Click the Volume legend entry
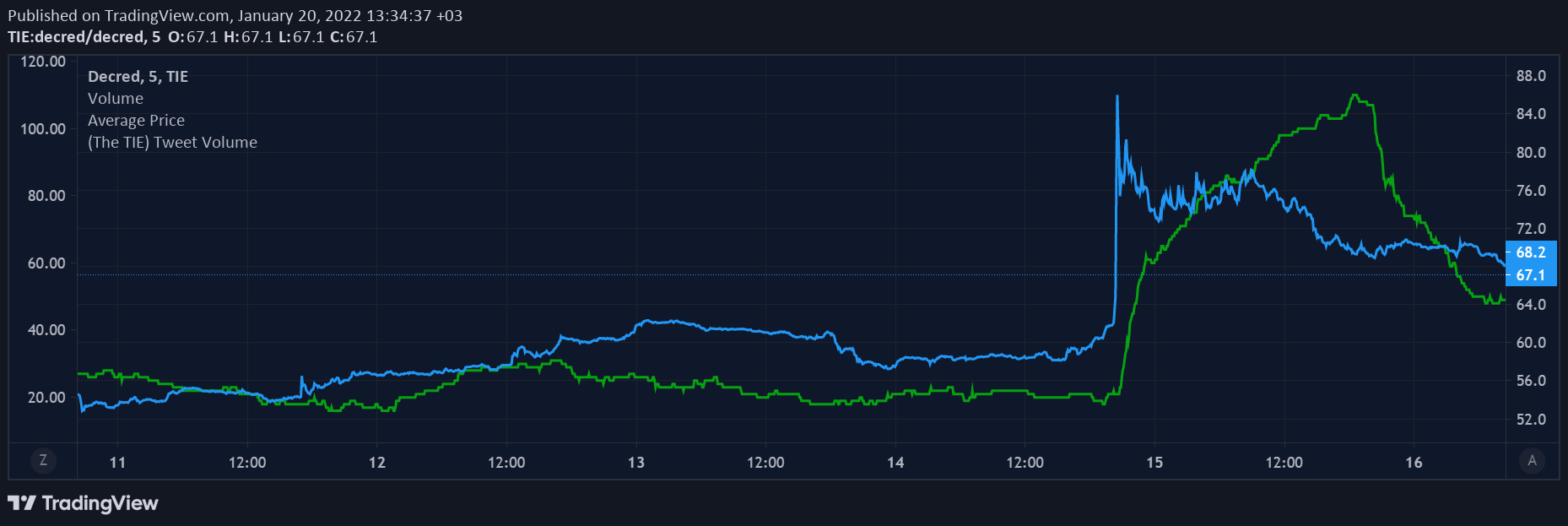Screen dimensions: 1568x526 tap(116, 99)
